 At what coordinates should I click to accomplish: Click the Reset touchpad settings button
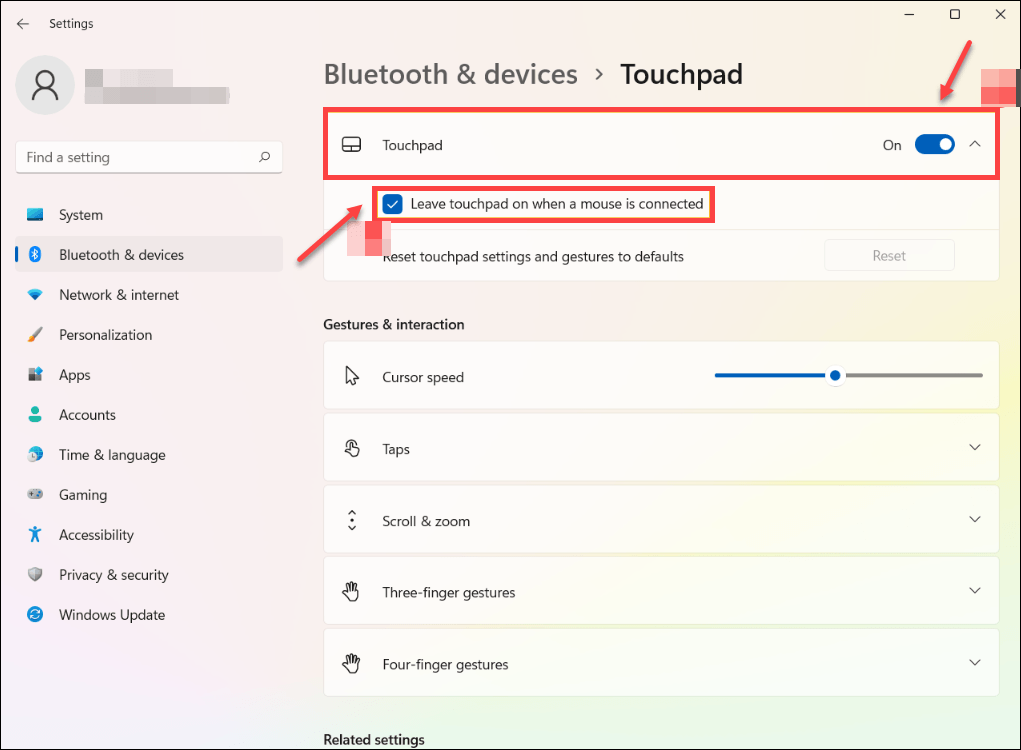tap(889, 256)
